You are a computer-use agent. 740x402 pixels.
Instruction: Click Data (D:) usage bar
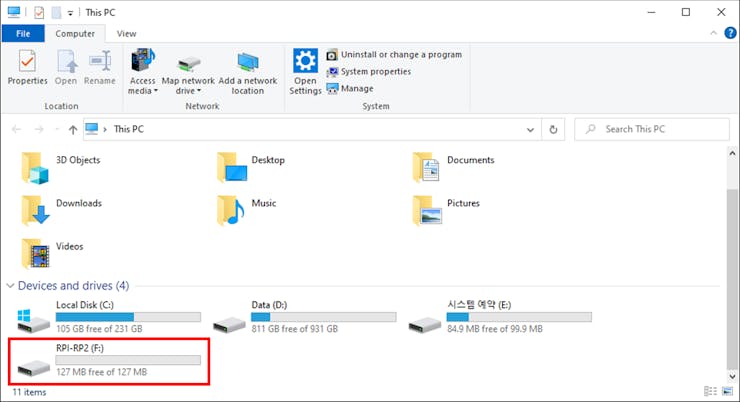[x=324, y=317]
